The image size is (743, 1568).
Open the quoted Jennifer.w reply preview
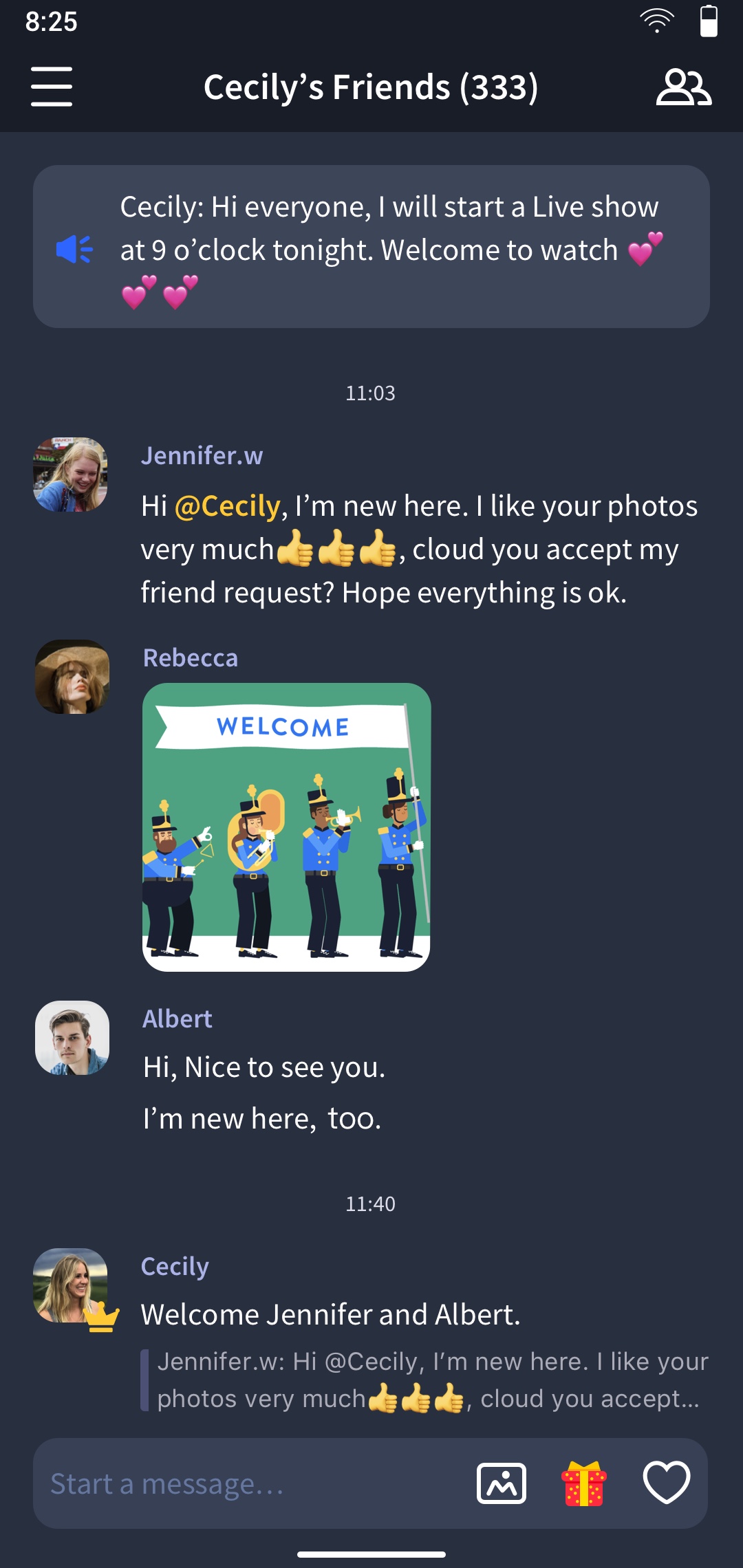click(x=424, y=1380)
